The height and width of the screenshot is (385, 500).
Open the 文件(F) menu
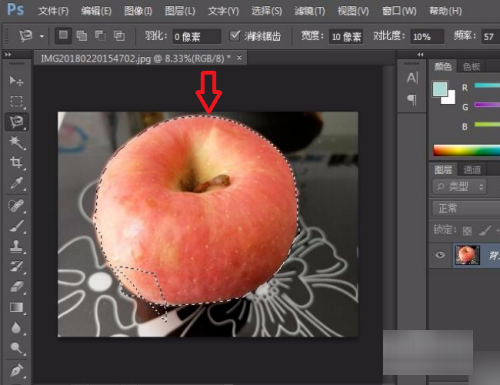point(53,11)
